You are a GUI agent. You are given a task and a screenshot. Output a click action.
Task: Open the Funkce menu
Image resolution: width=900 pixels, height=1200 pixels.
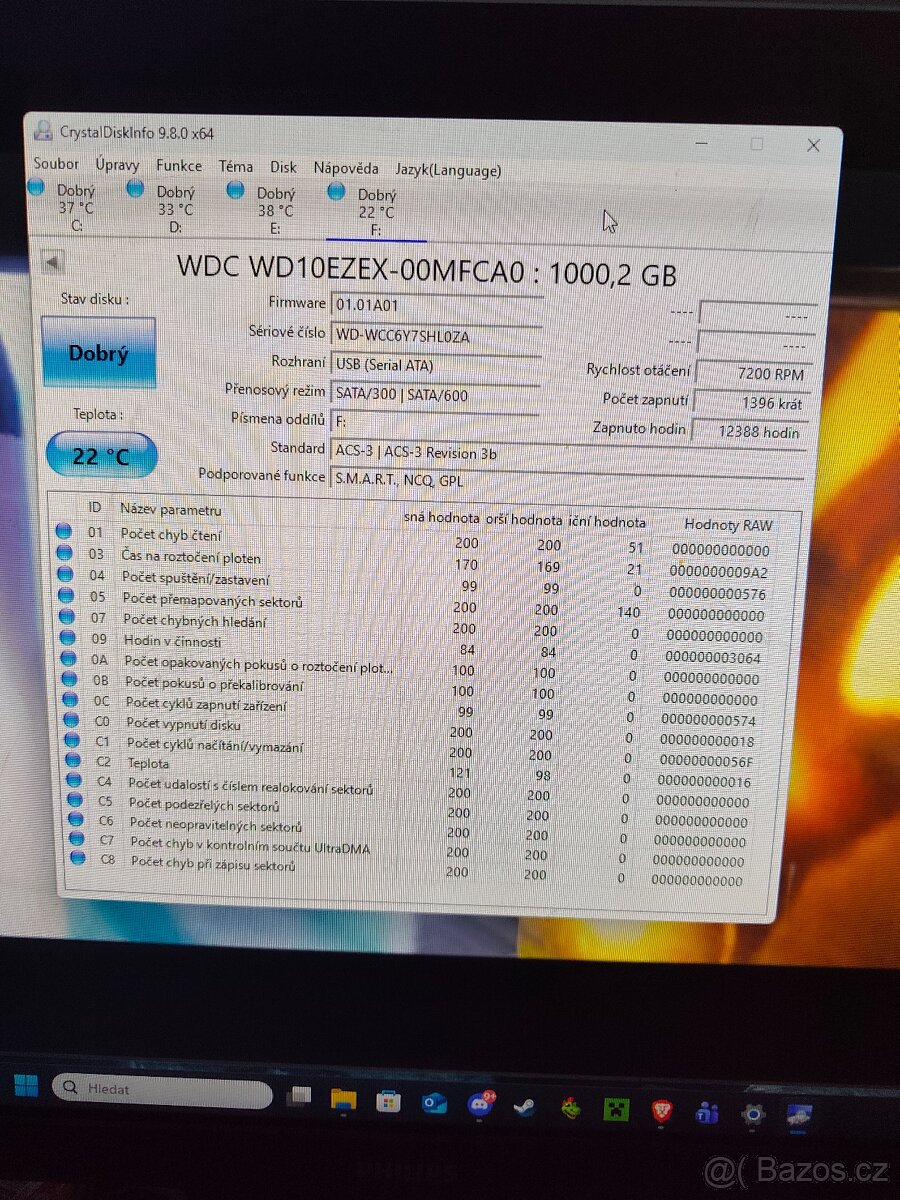pyautogui.click(x=179, y=164)
